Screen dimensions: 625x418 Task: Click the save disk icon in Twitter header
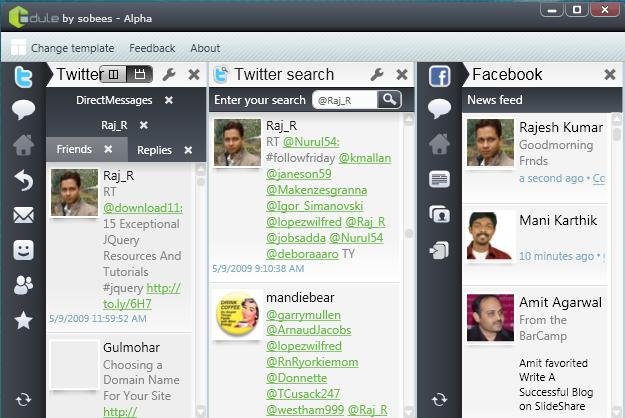140,74
